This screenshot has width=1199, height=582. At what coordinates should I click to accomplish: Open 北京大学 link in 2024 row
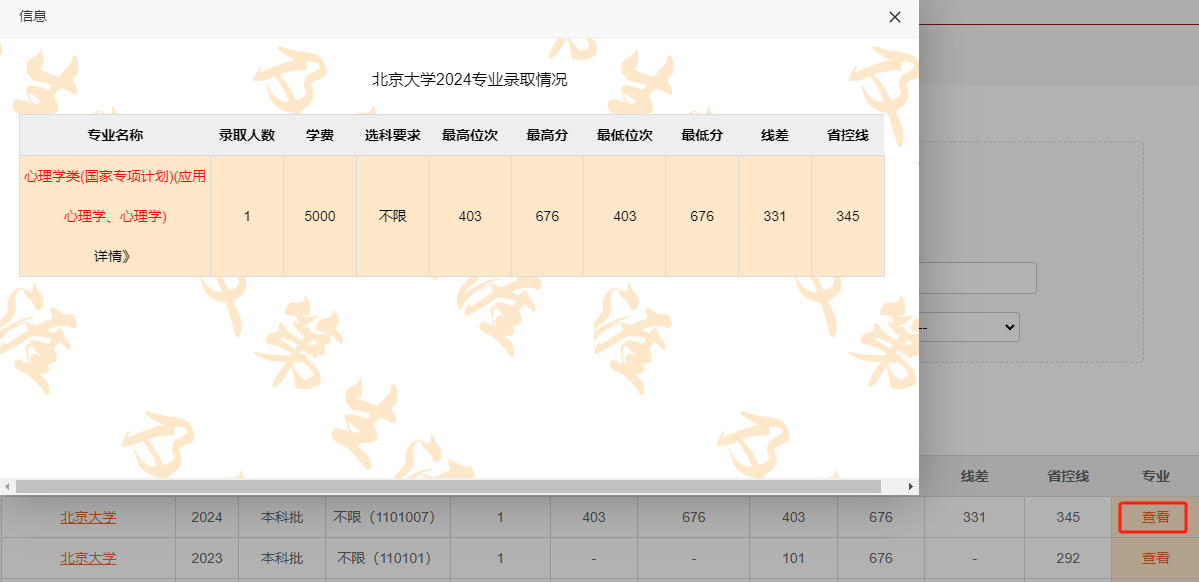(x=88, y=517)
